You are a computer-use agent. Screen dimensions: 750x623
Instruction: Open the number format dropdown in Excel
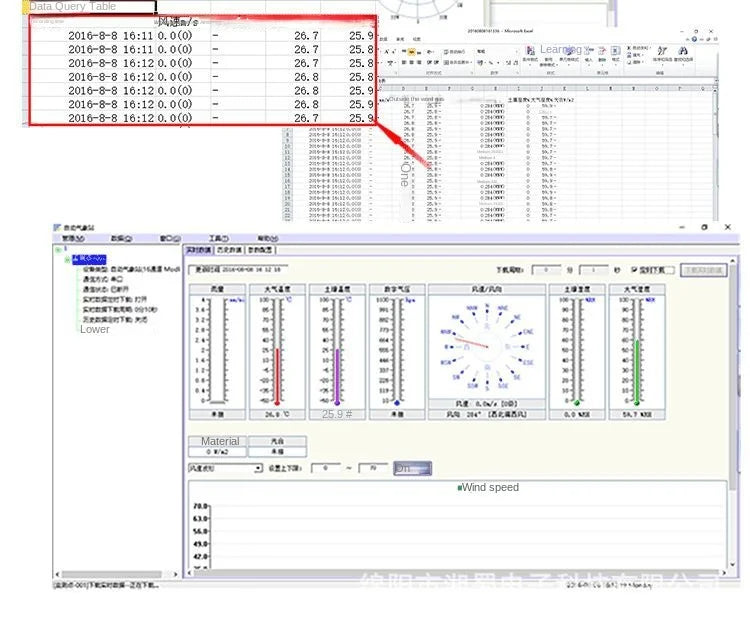click(x=515, y=51)
